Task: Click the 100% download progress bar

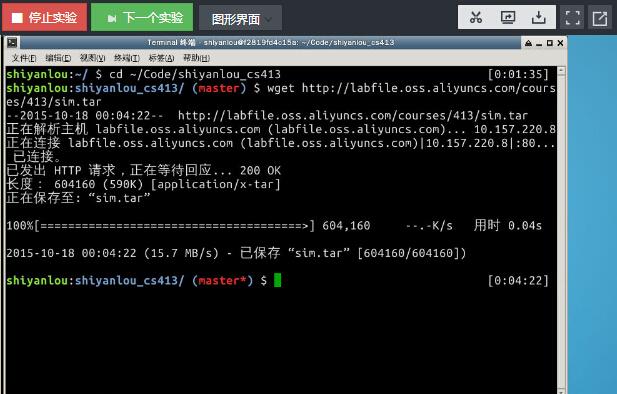Action: (x=175, y=226)
